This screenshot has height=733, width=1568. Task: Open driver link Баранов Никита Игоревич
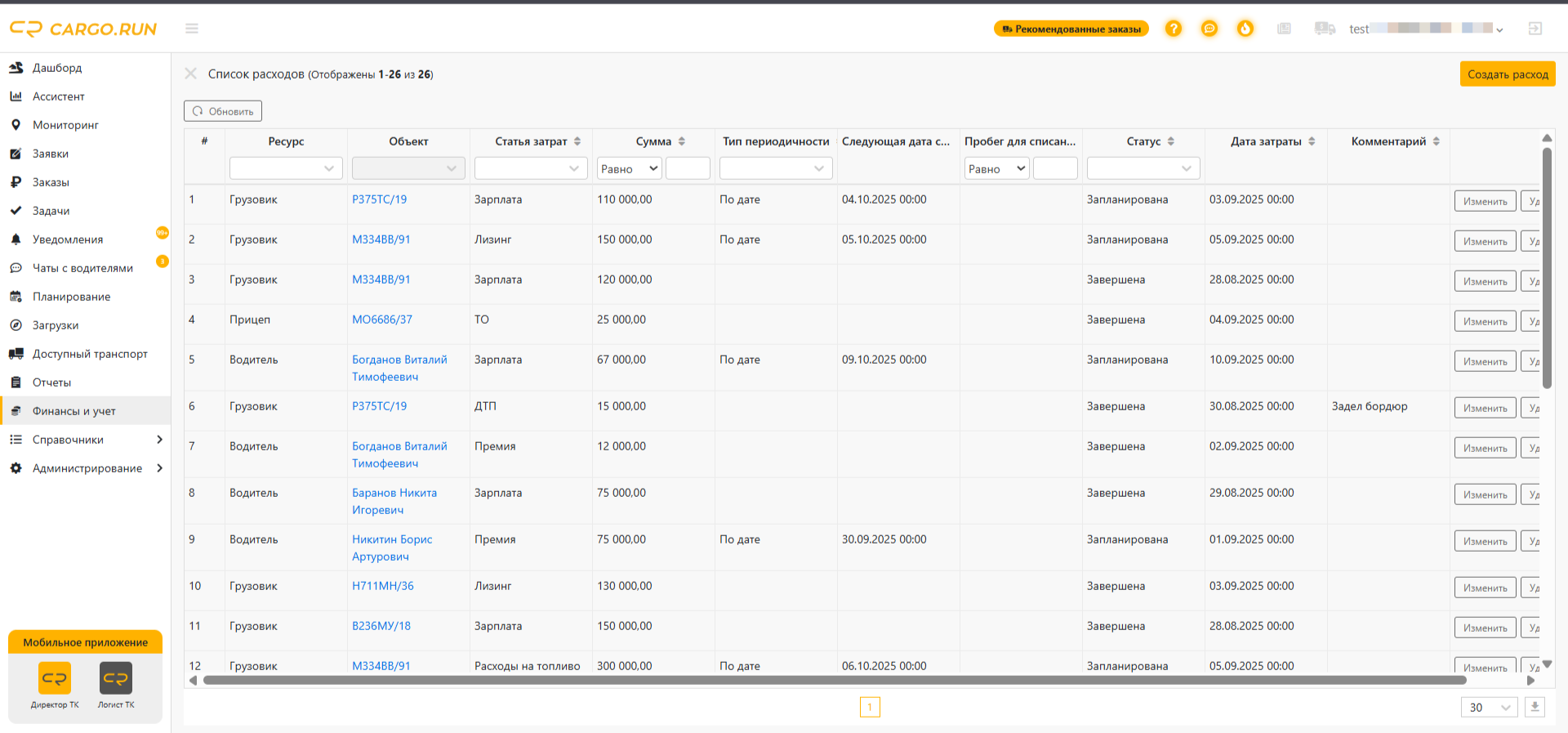394,501
